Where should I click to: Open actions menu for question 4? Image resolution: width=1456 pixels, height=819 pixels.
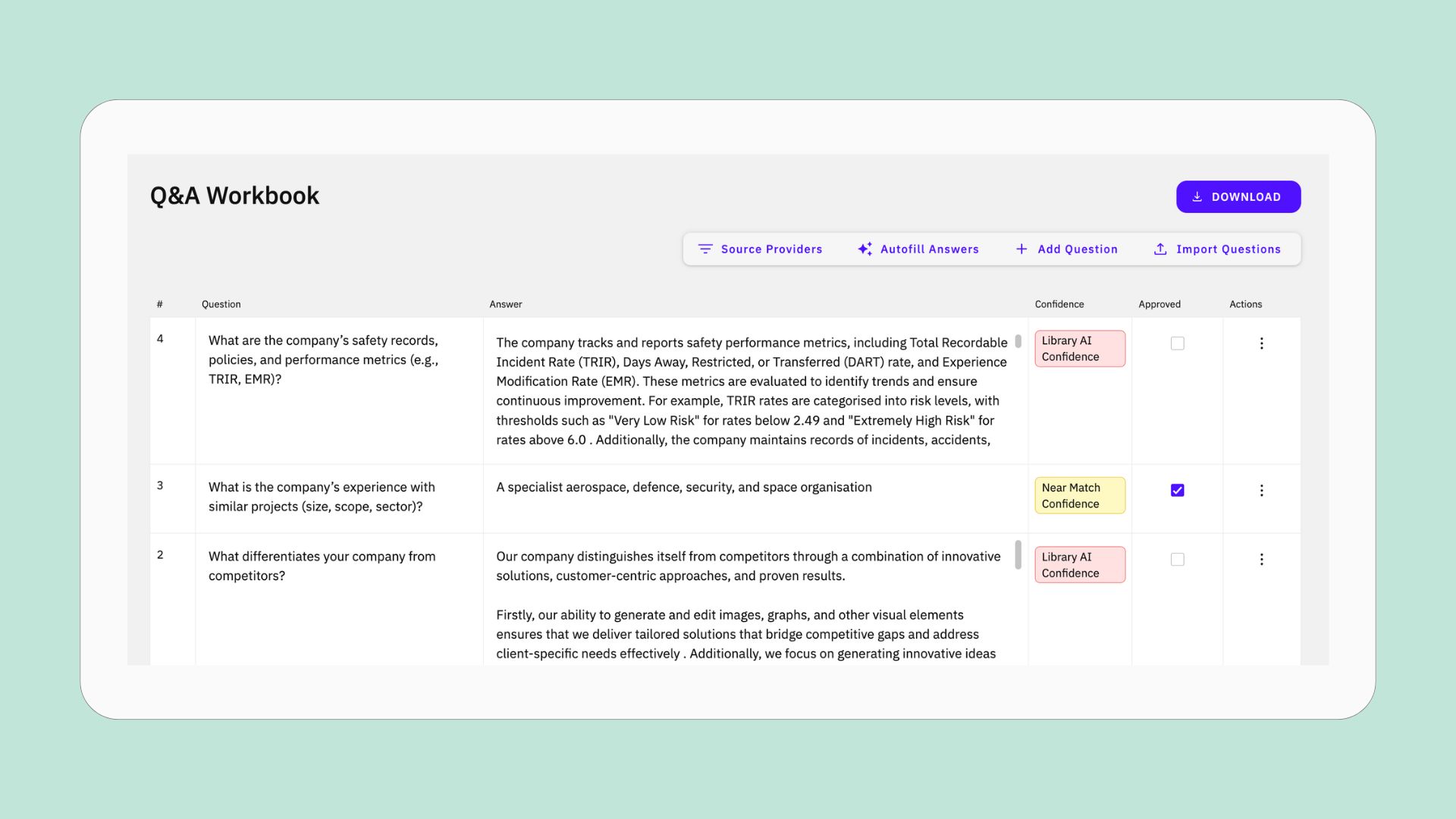tap(1261, 344)
